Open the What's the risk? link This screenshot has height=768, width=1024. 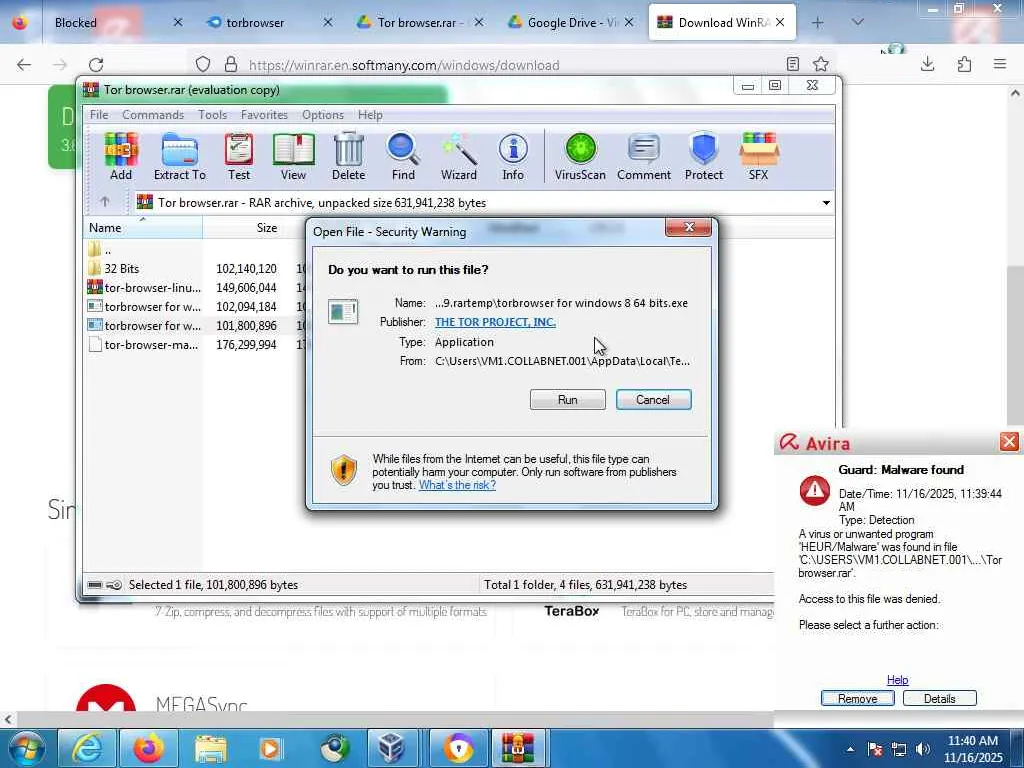pyautogui.click(x=457, y=485)
